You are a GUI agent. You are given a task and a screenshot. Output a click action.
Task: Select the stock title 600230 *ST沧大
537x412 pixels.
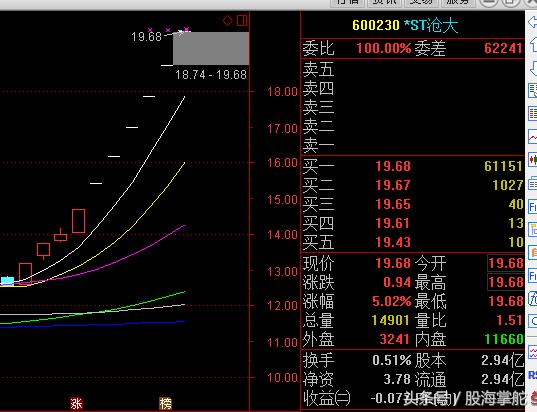[405, 25]
